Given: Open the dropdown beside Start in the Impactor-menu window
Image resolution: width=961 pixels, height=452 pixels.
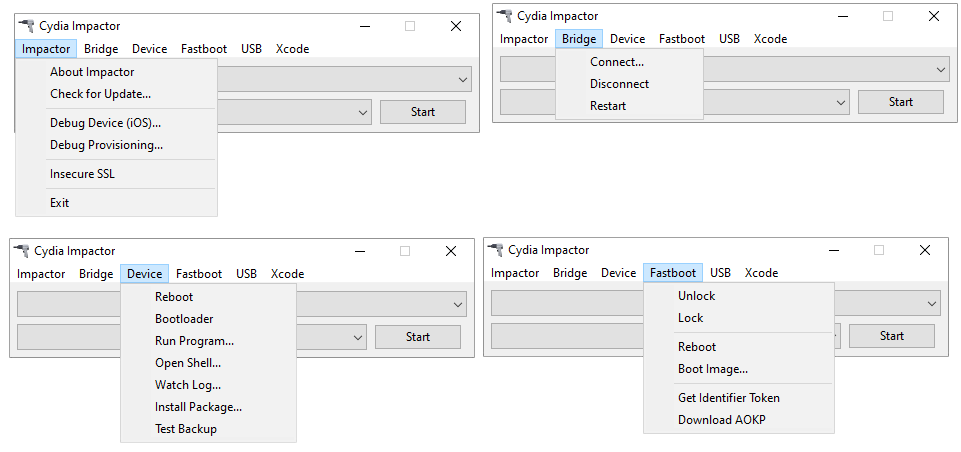Looking at the screenshot, I should coord(363,112).
